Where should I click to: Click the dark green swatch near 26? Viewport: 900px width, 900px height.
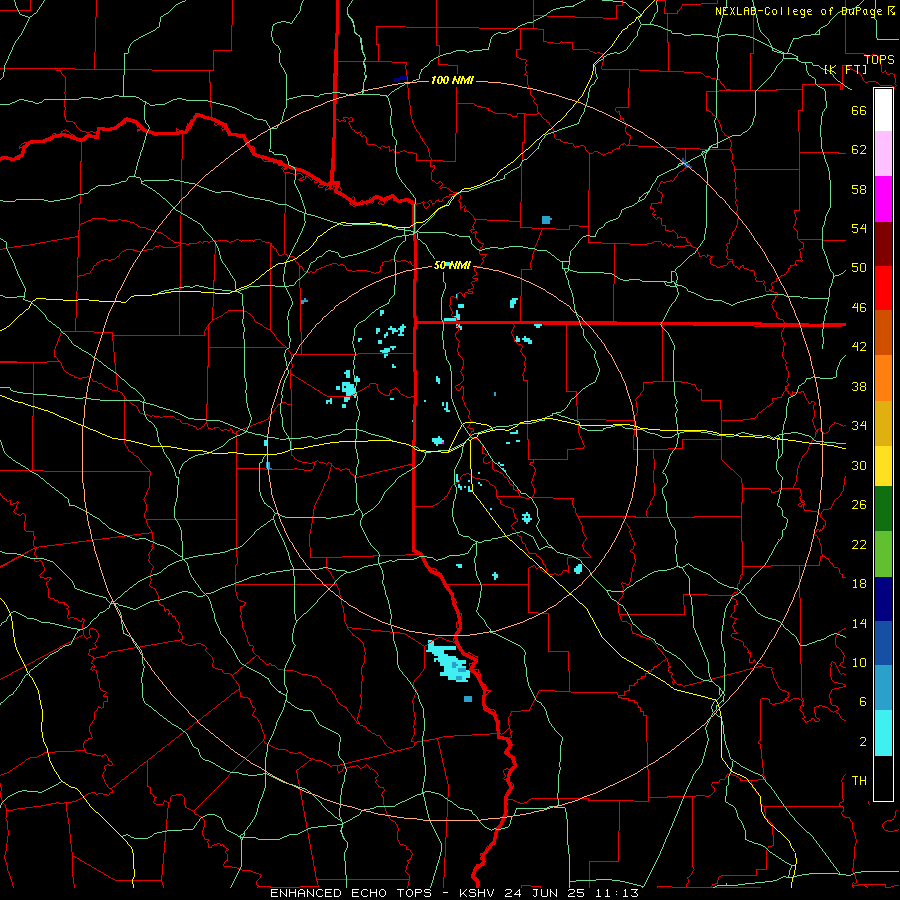click(x=883, y=509)
